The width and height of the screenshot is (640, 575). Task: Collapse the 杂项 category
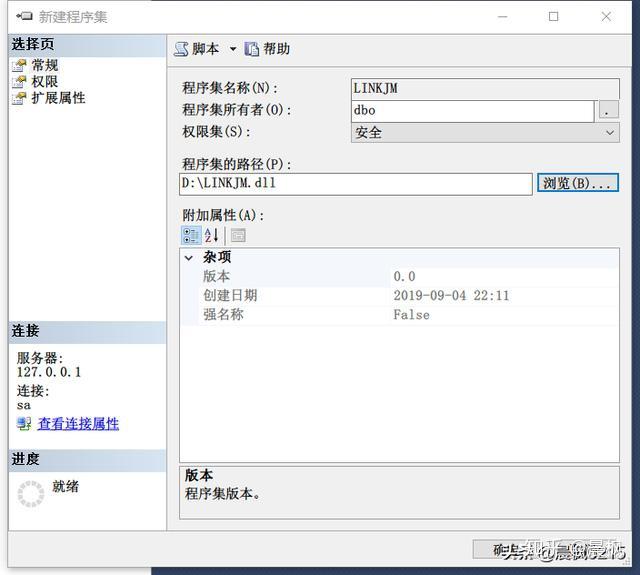(x=189, y=258)
